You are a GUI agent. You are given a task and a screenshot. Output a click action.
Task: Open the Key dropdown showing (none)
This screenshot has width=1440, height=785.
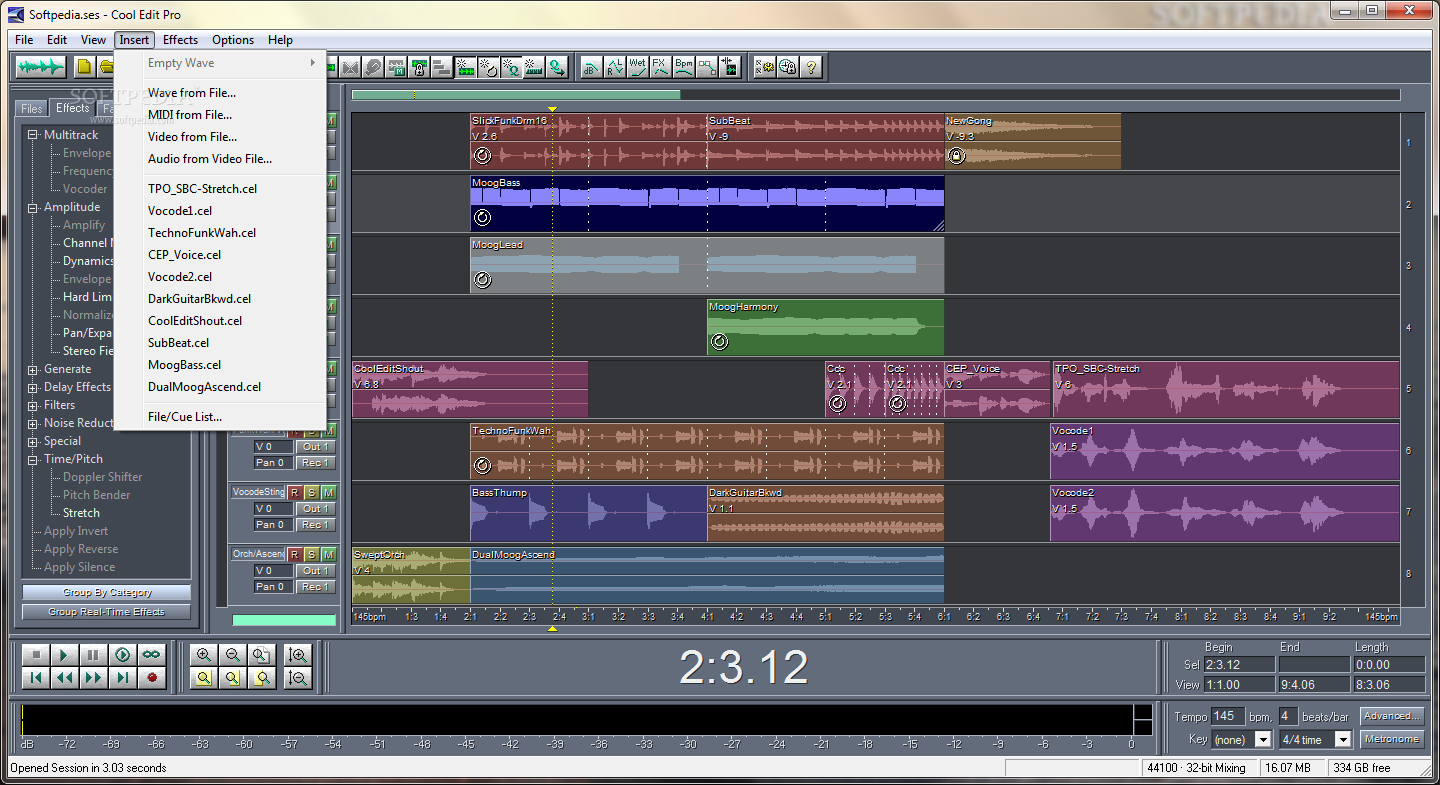tap(1263, 739)
